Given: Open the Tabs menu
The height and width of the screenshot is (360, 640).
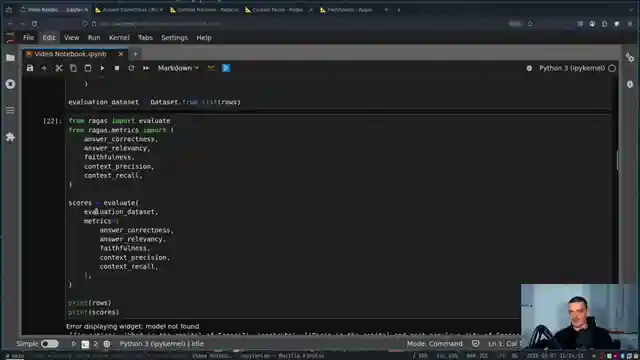Looking at the screenshot, I should tap(145, 38).
